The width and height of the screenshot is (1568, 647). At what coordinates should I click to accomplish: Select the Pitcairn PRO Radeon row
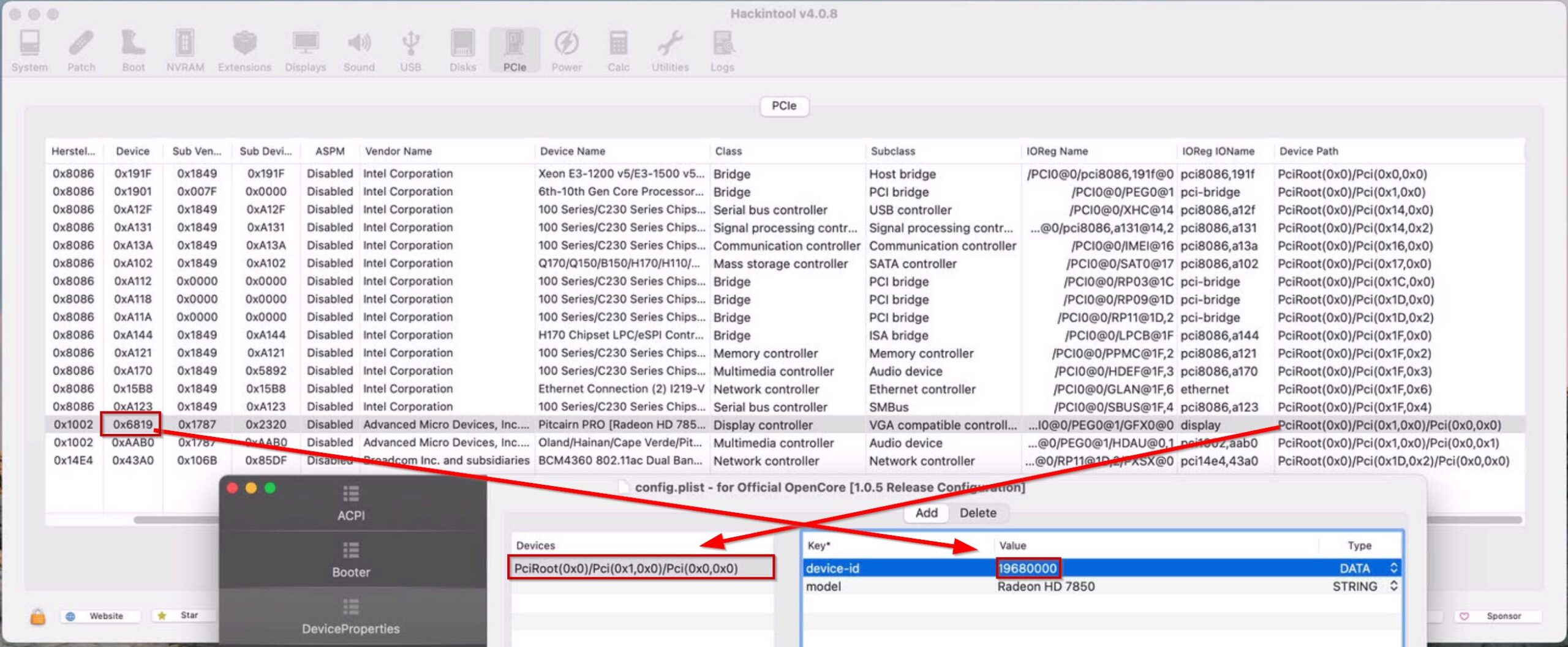click(620, 425)
